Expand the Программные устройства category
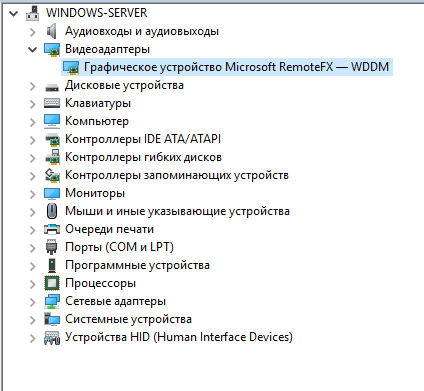This screenshot has width=424, height=391. point(33,266)
